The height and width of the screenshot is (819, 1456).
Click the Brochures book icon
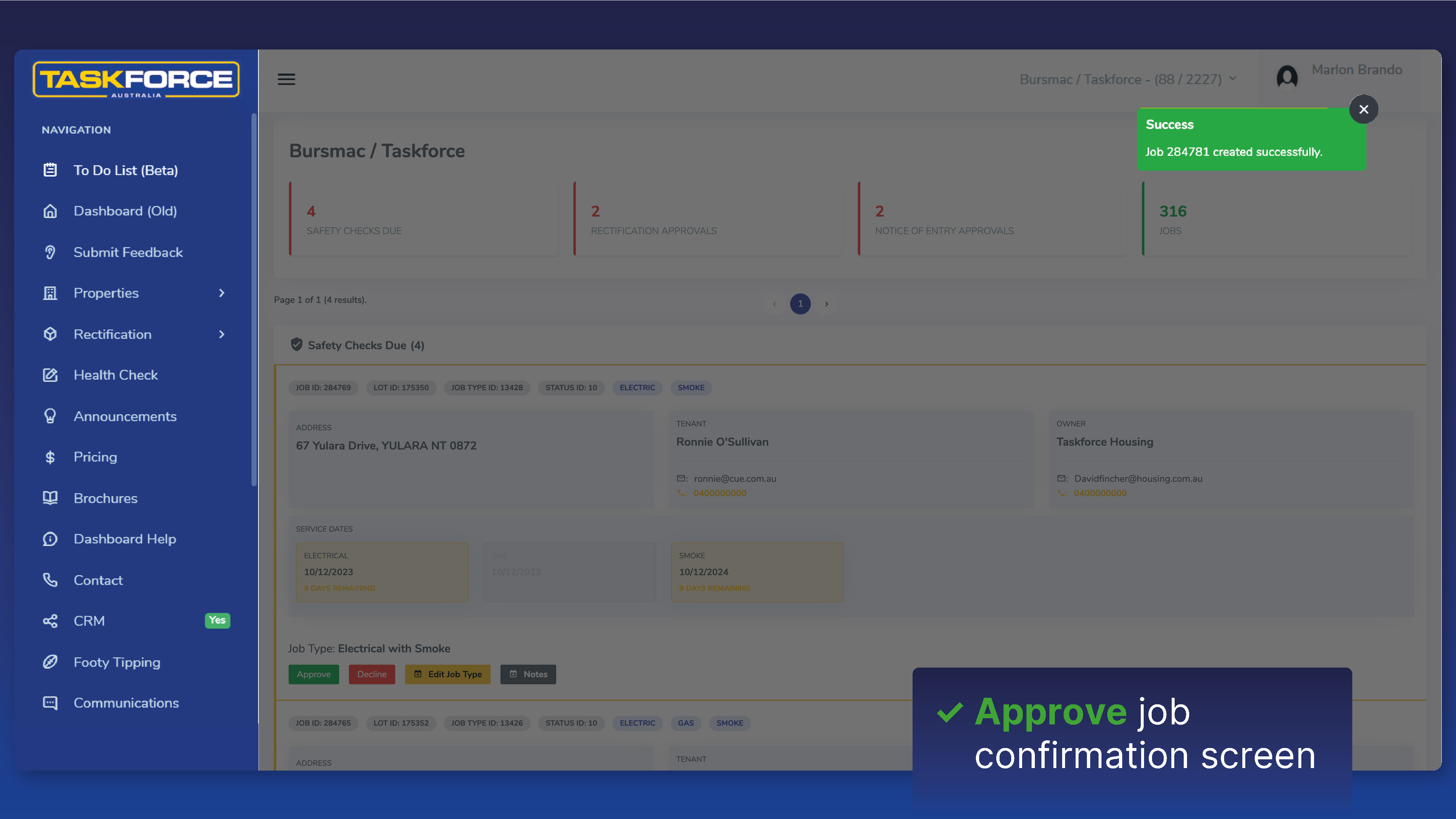coord(50,498)
